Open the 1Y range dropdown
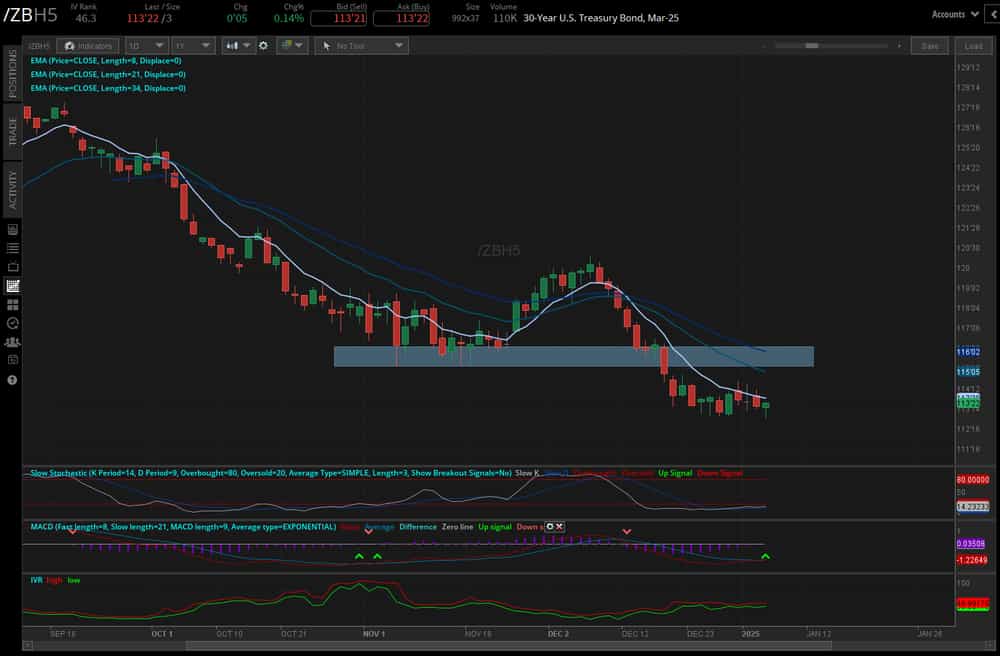1000x656 pixels. [x=195, y=45]
